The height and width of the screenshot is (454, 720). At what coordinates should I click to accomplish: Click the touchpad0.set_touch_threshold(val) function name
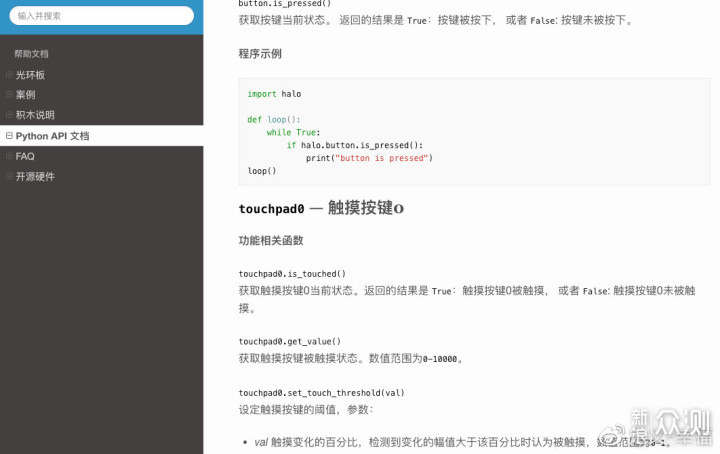pos(321,393)
